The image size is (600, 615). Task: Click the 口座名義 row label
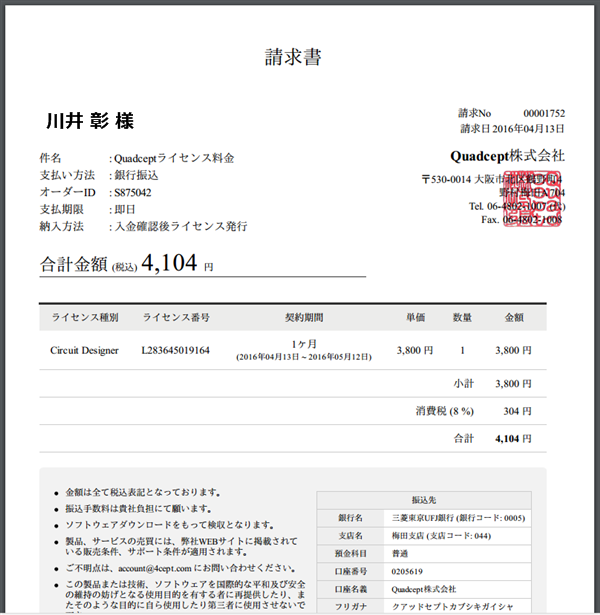click(351, 589)
